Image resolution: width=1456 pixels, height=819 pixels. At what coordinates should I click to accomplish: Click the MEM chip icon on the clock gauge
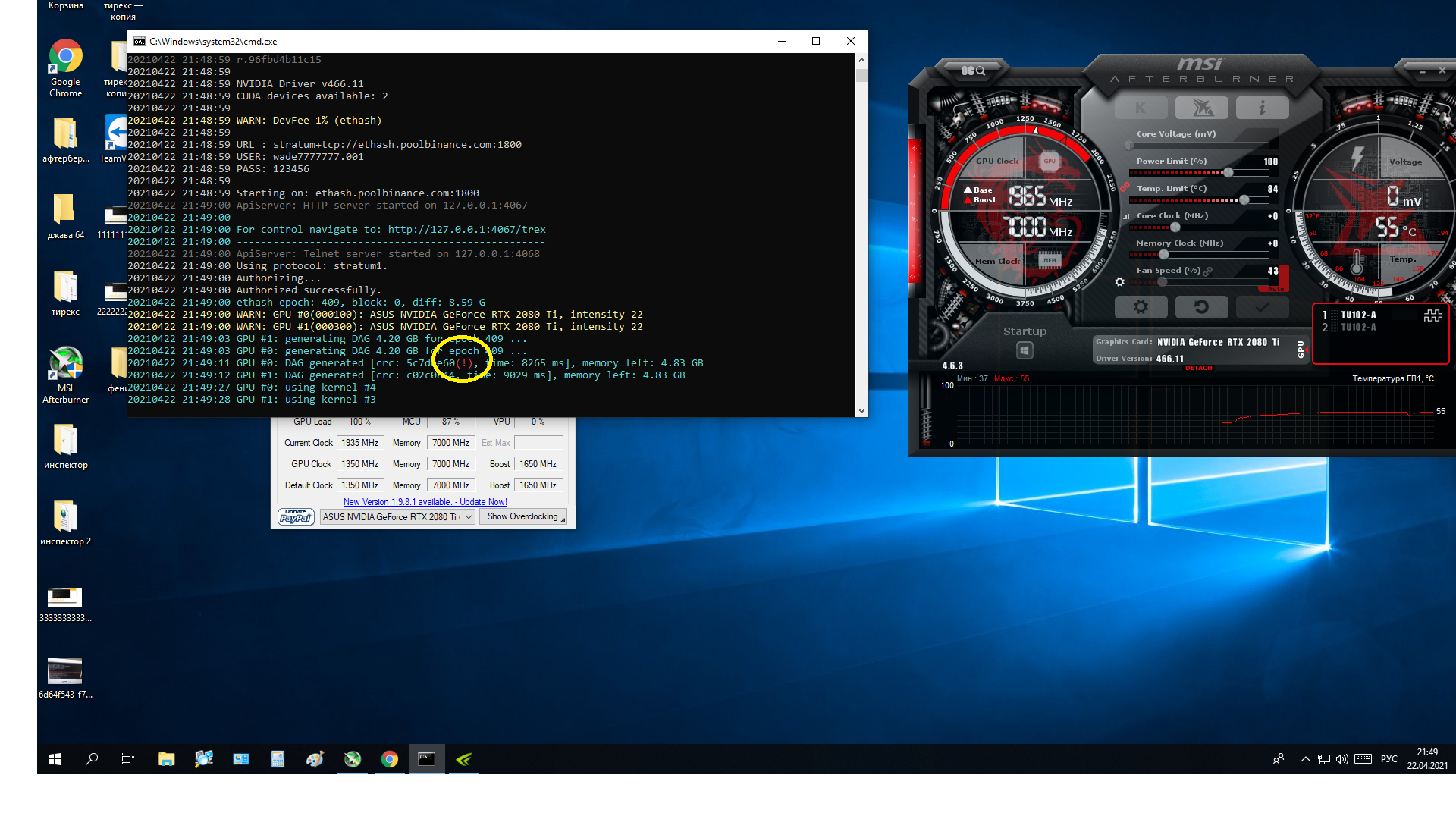coord(1050,260)
